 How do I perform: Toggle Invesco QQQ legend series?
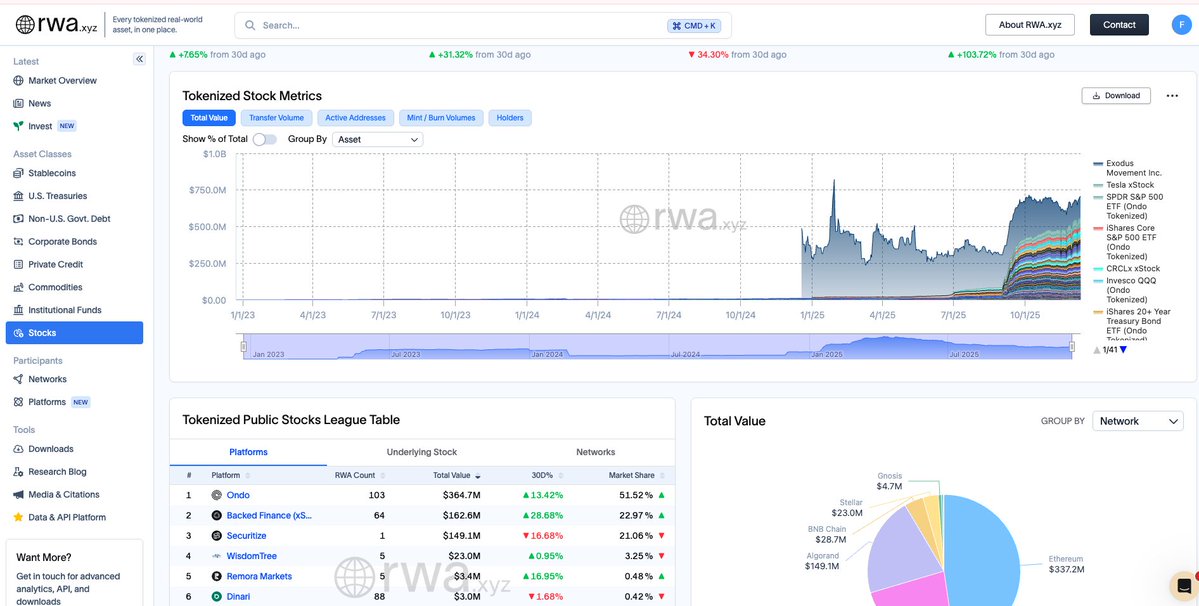click(1126, 290)
